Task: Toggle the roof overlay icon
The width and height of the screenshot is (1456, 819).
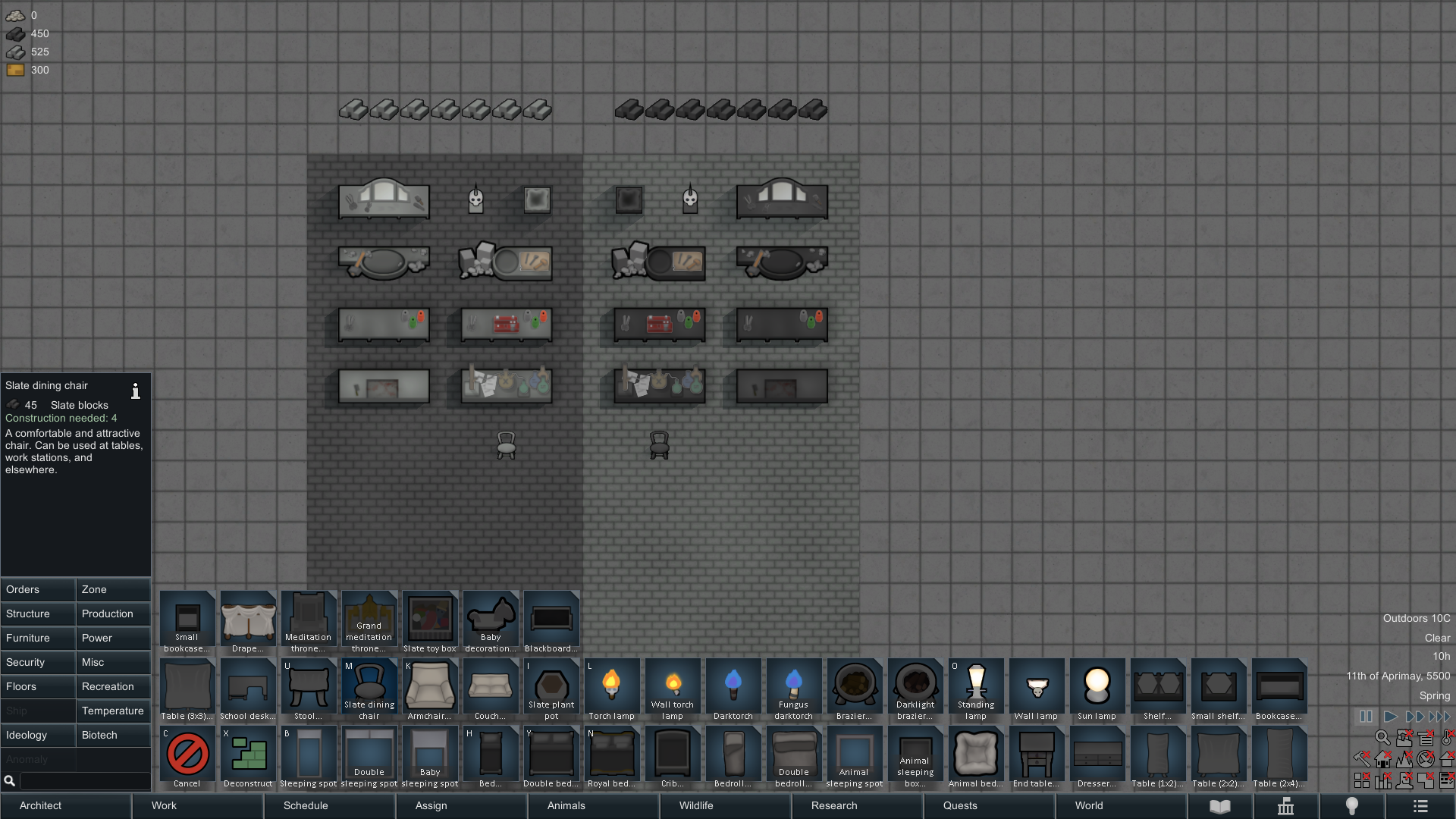Action: [x=1447, y=759]
